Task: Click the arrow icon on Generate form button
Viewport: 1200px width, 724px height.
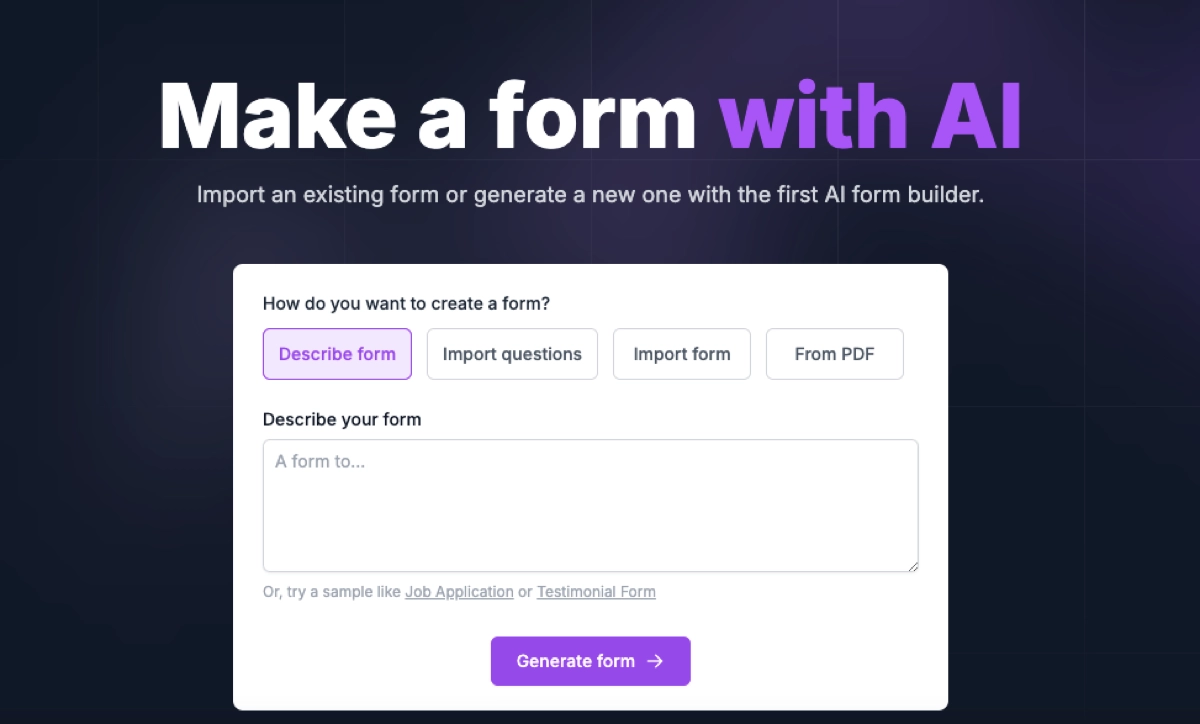Action: point(655,661)
